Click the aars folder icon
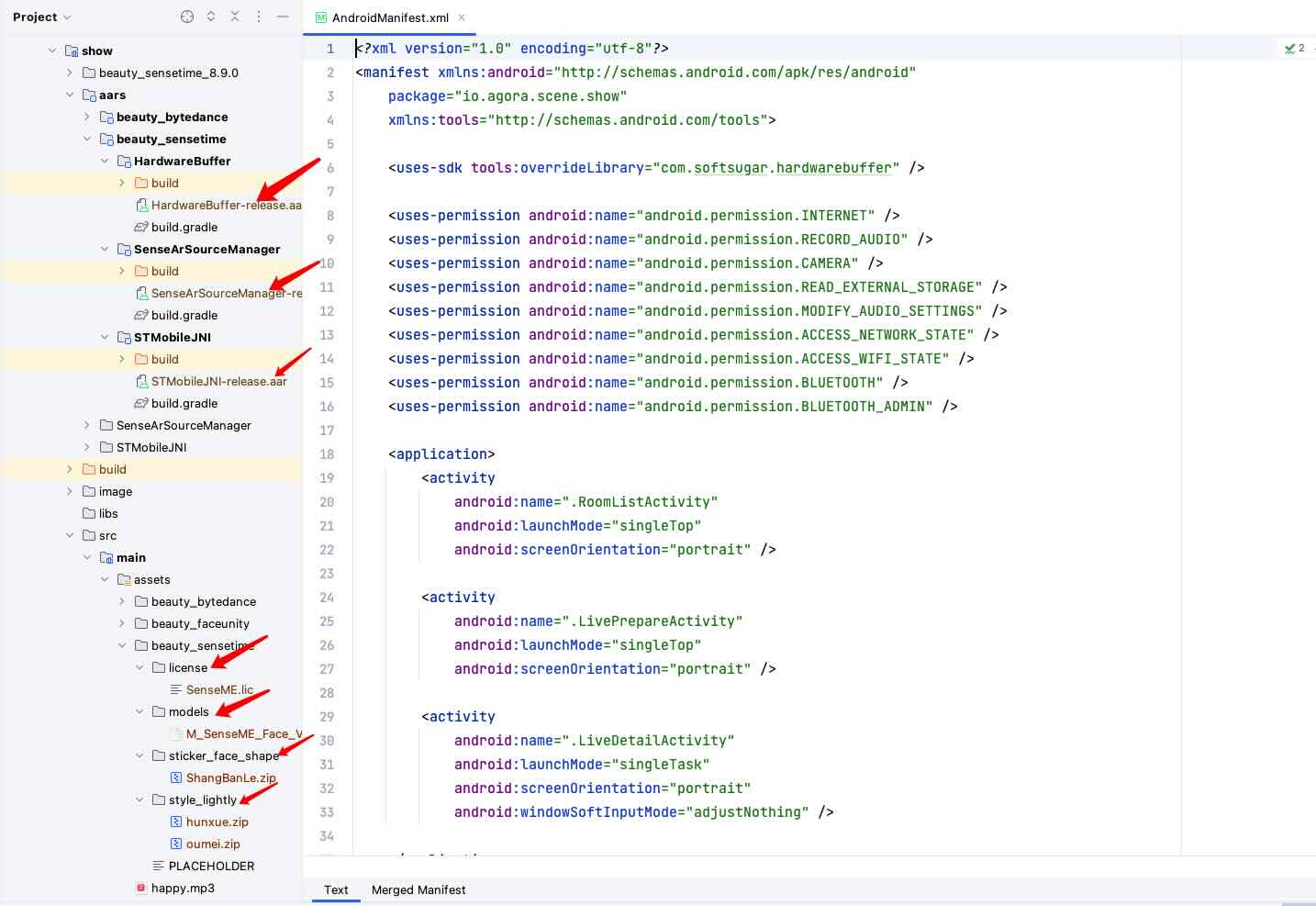This screenshot has width=1316, height=906. click(x=89, y=95)
